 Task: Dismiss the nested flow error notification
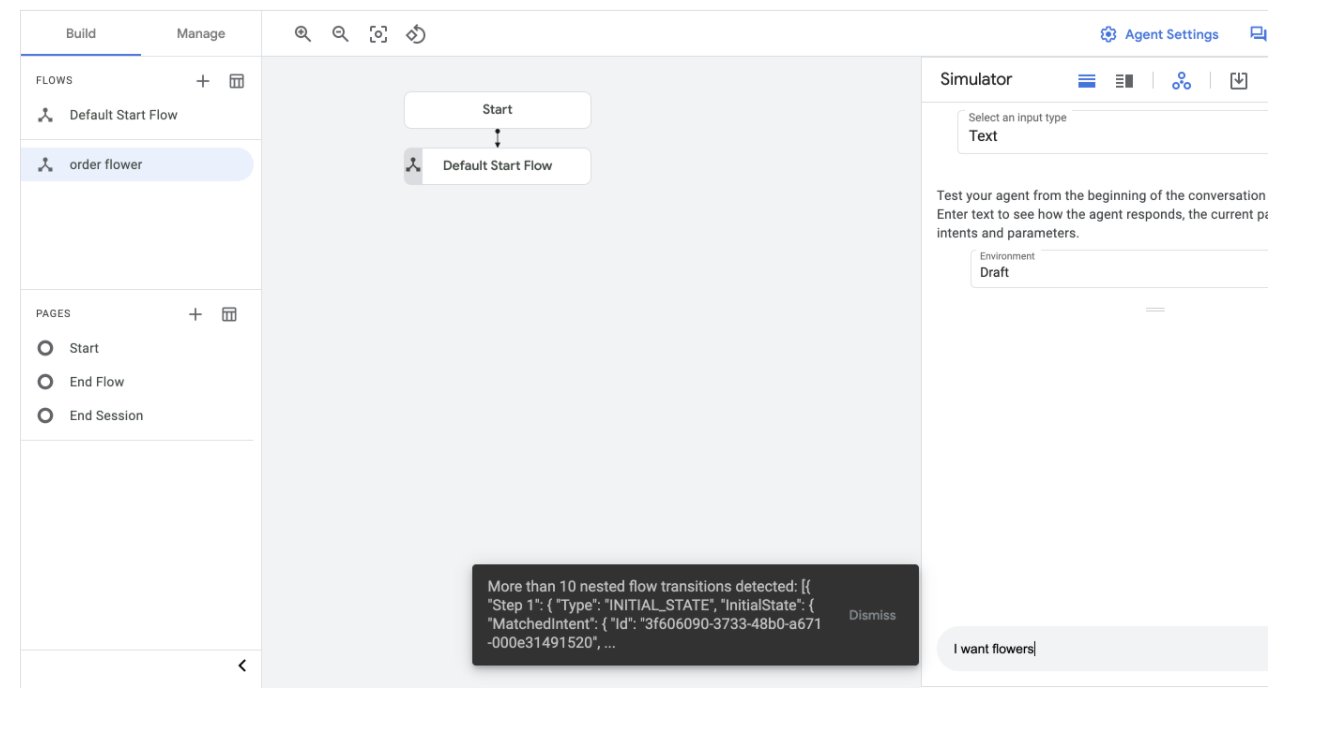[x=872, y=615]
